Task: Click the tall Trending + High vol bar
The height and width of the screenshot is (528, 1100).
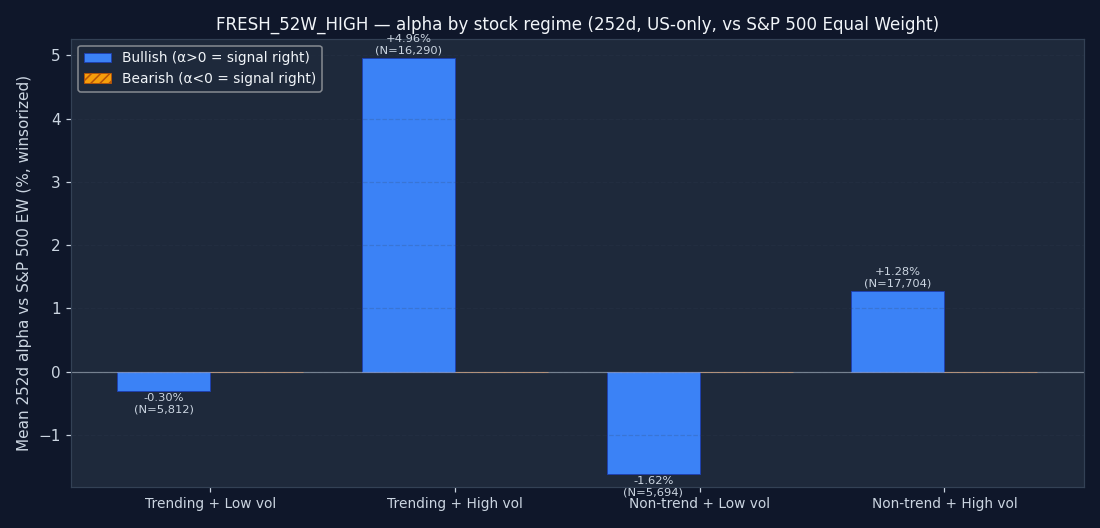Action: pyautogui.click(x=408, y=215)
